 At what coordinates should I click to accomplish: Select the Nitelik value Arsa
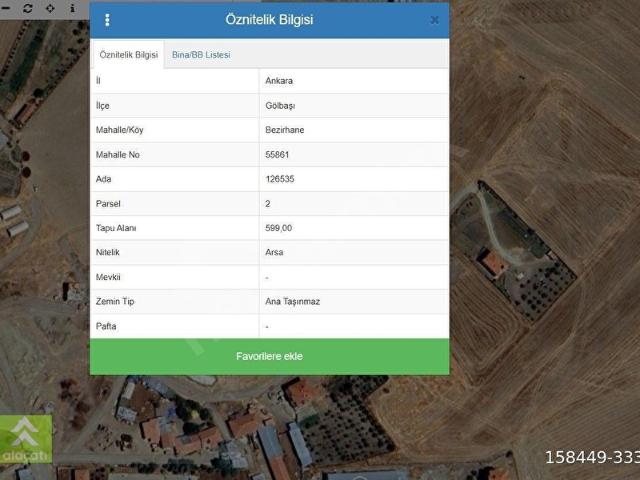274,252
